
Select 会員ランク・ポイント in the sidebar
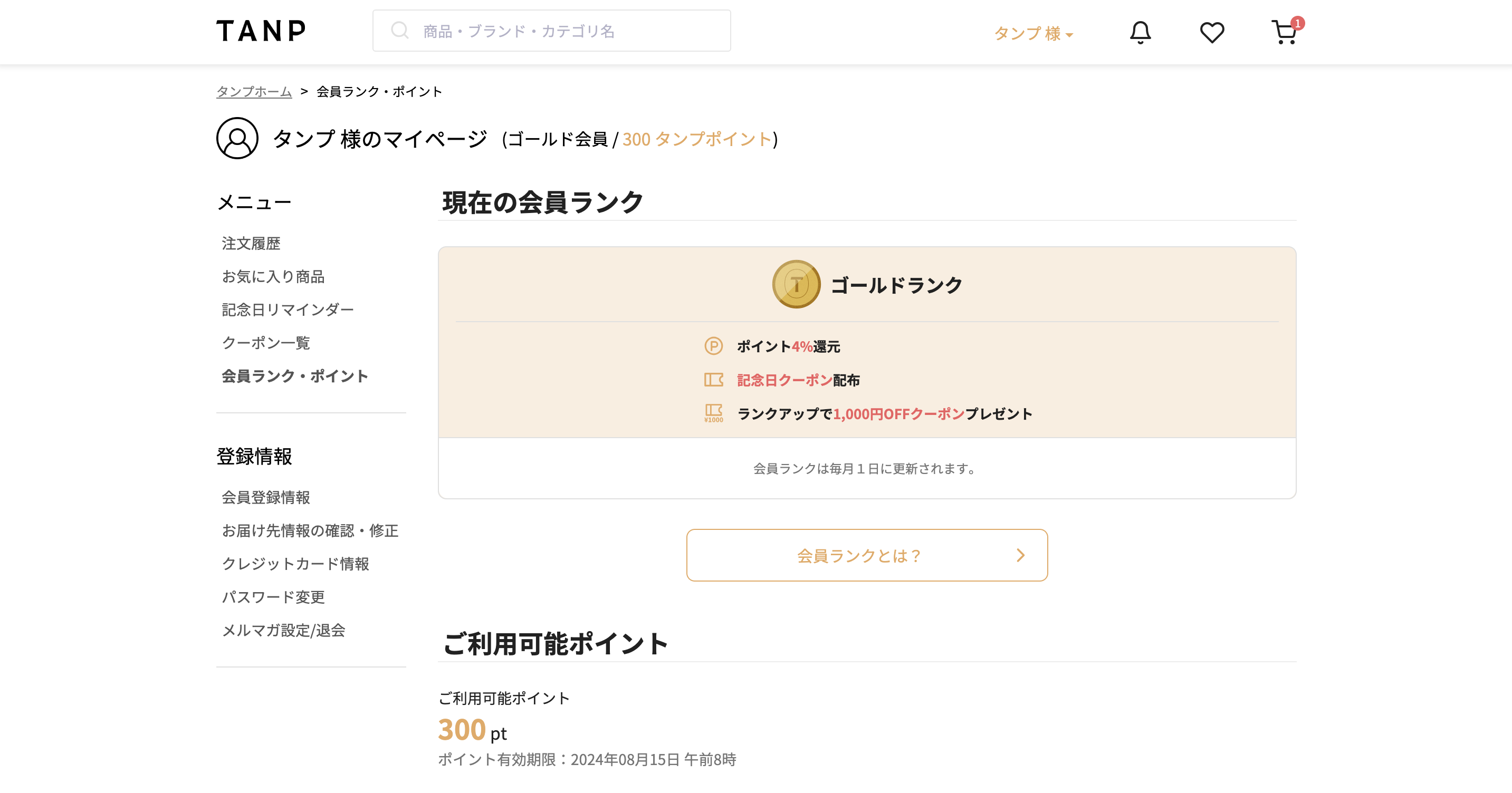294,376
